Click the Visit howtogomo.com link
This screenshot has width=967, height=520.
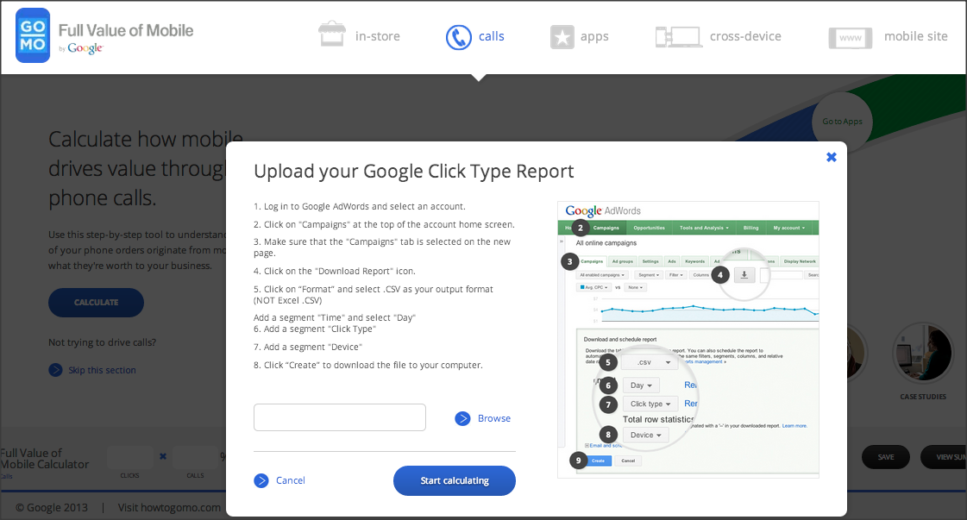pos(169,508)
